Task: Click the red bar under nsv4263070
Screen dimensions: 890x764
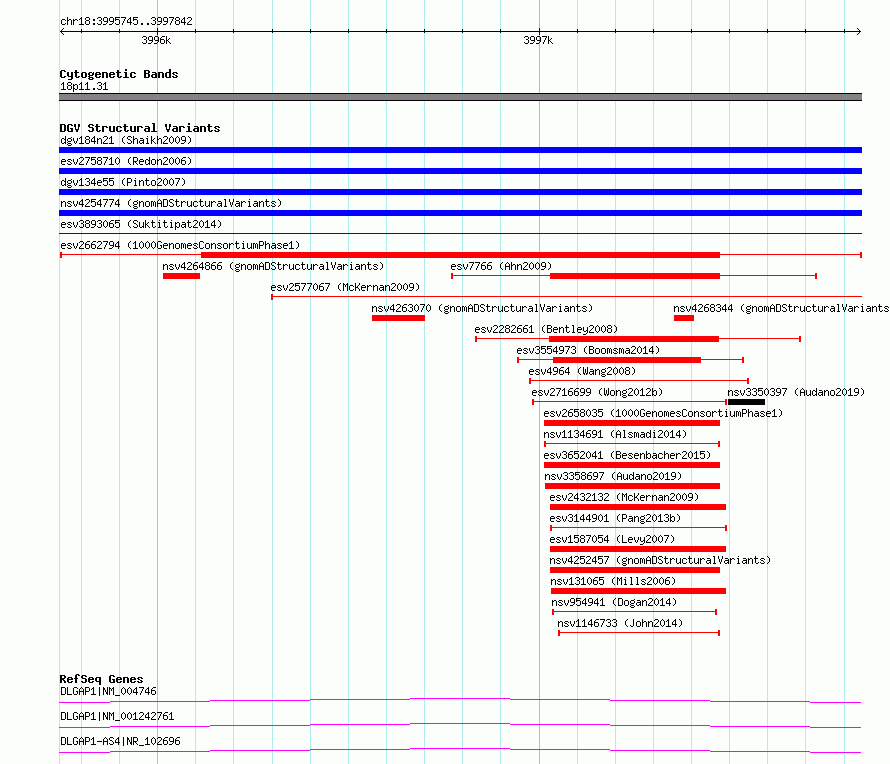Action: tap(398, 318)
